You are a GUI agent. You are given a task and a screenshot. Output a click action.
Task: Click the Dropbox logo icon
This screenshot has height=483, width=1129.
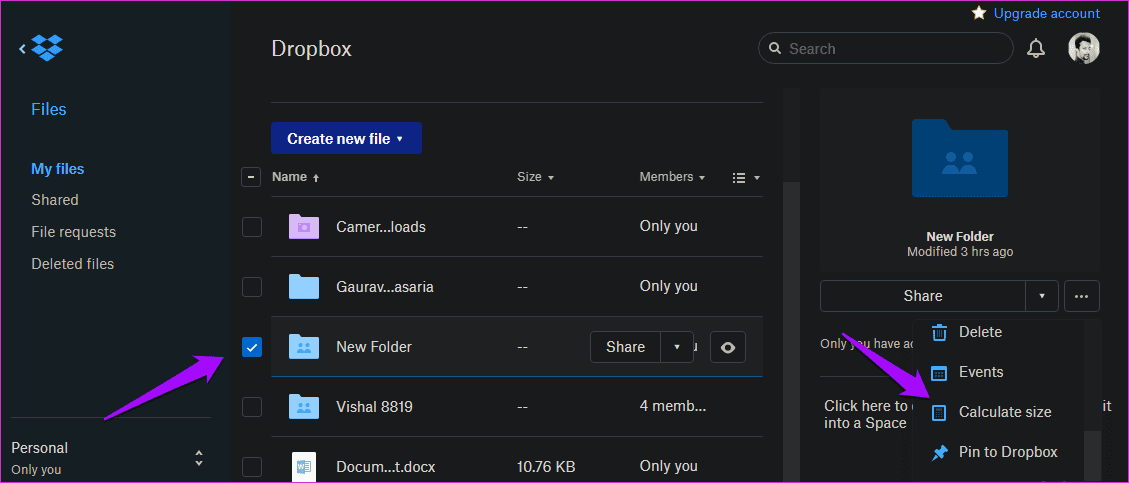click(x=48, y=48)
